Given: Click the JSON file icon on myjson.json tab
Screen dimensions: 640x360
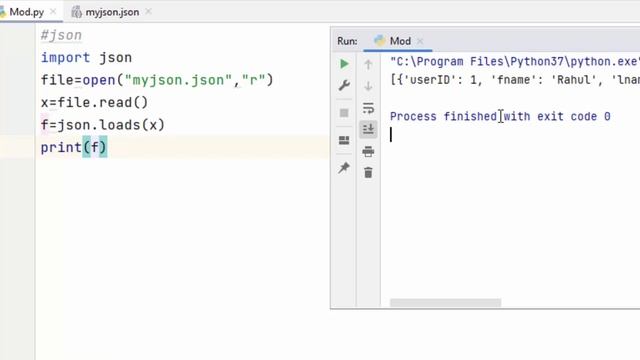Looking at the screenshot, I should click(76, 12).
